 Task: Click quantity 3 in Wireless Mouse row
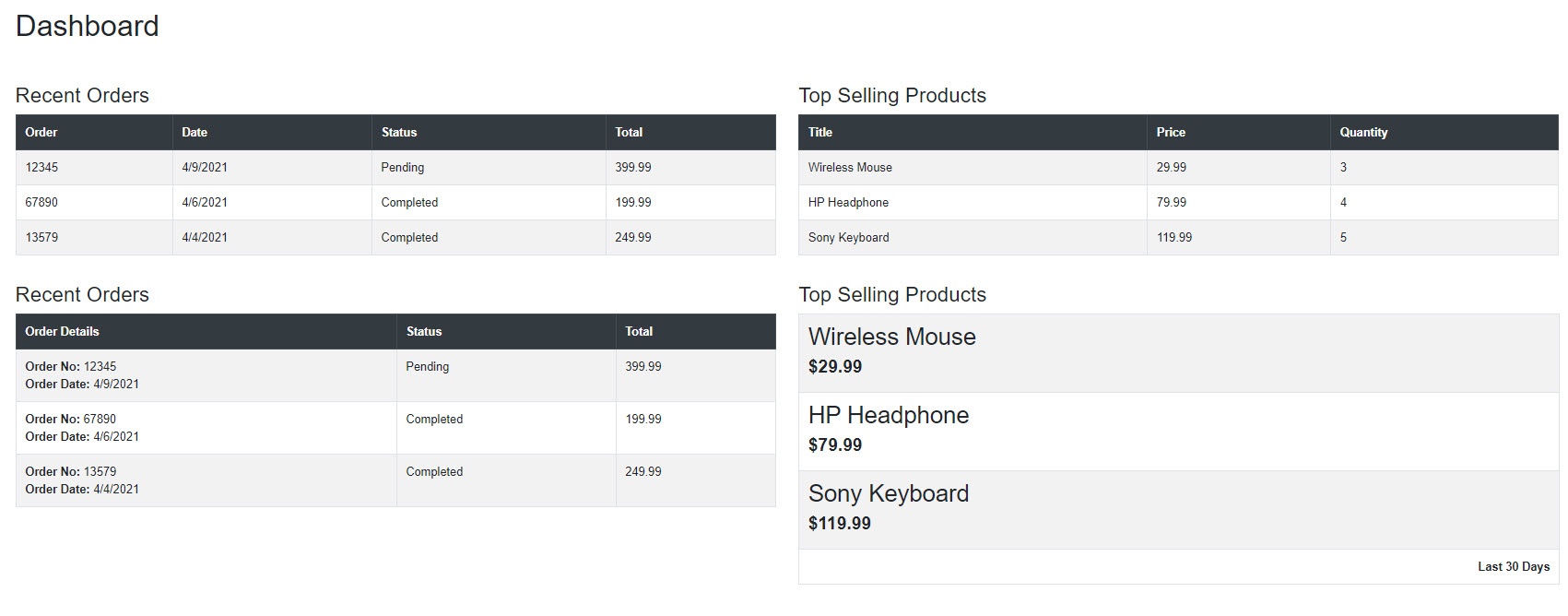click(1343, 167)
